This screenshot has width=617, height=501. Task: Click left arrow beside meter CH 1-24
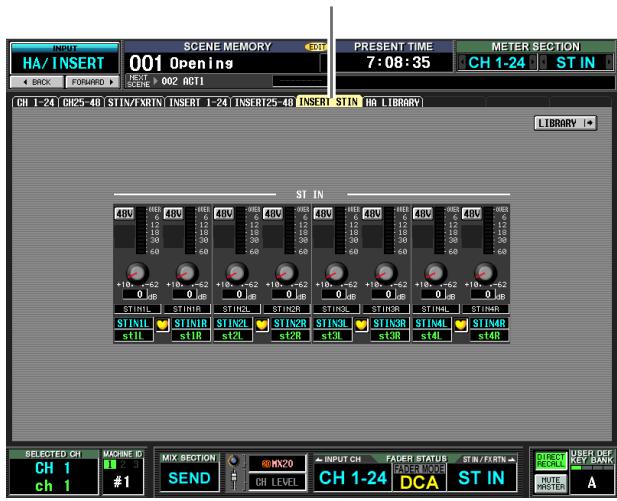click(x=462, y=63)
